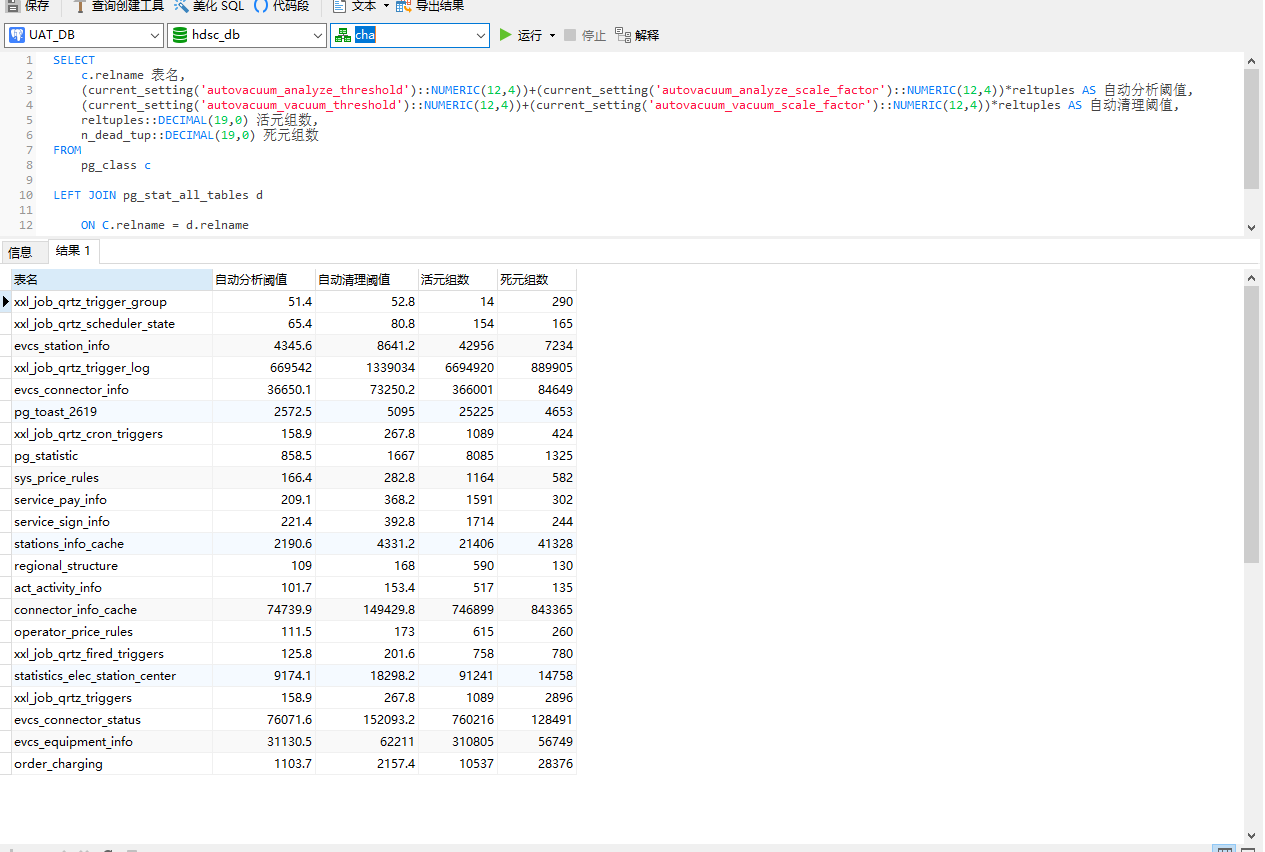Click the results grid vertical scrollbar thumb
The height and width of the screenshot is (852, 1265).
pyautogui.click(x=1251, y=424)
